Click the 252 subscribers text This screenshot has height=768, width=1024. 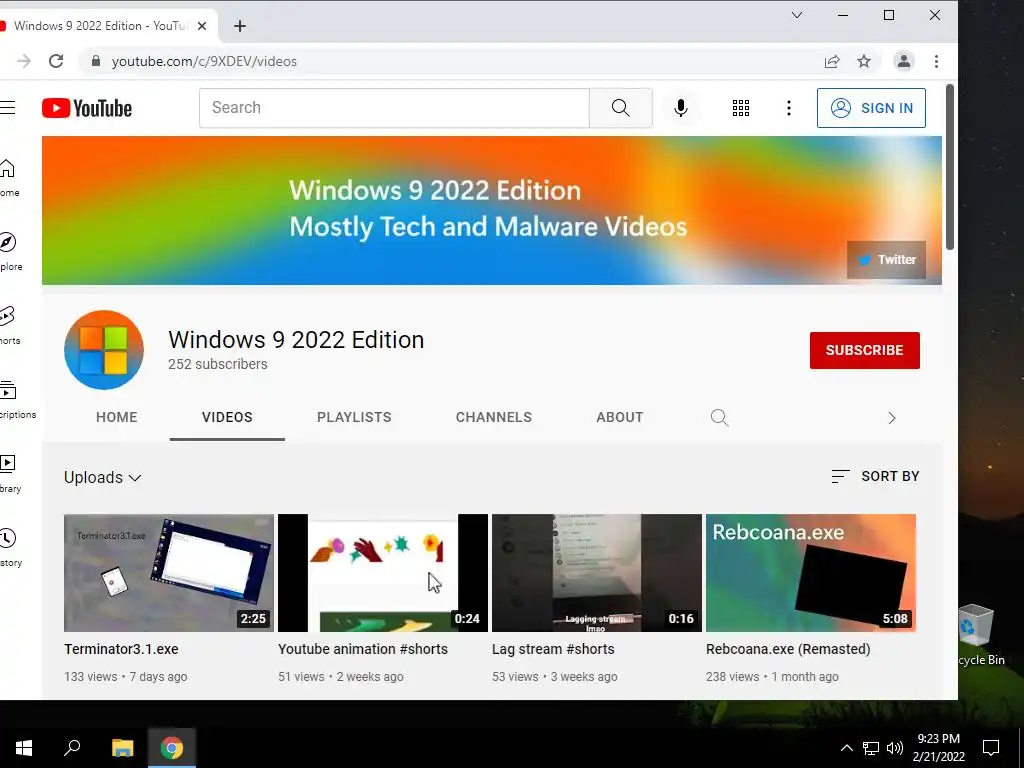[x=217, y=364]
